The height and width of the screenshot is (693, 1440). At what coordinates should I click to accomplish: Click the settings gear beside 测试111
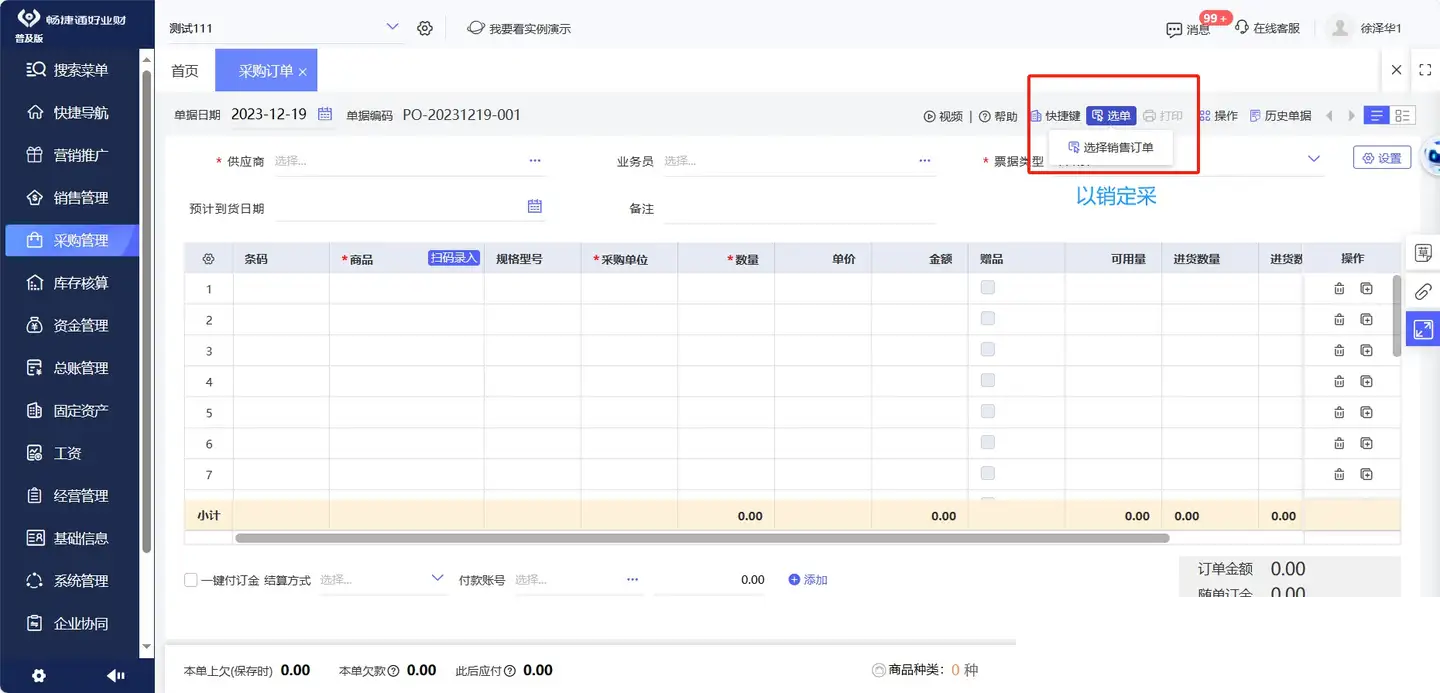[425, 29]
